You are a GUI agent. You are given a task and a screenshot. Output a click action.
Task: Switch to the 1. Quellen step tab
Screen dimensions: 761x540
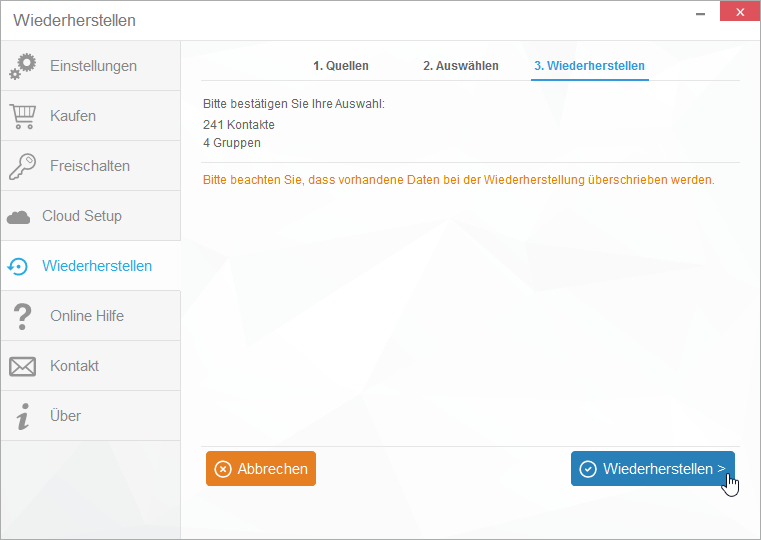(341, 66)
